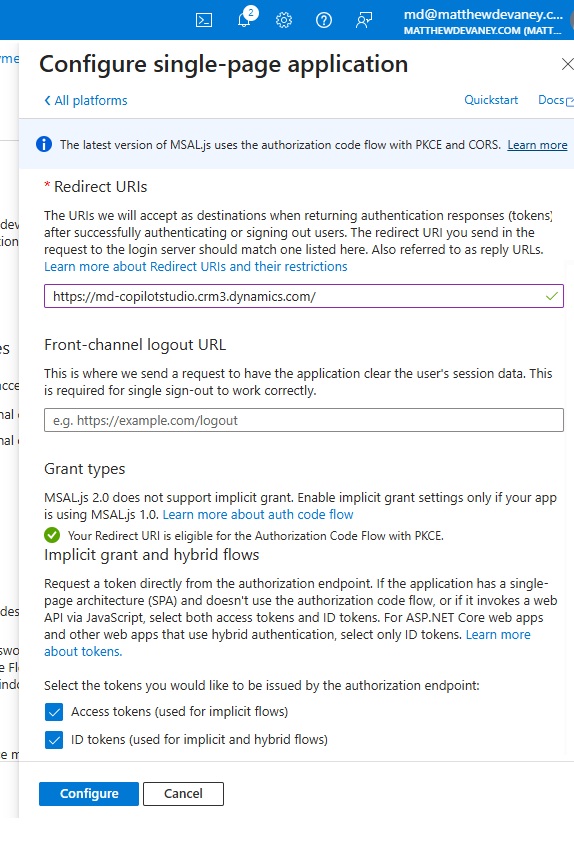
Task: Open help question mark icon
Action: tap(324, 21)
